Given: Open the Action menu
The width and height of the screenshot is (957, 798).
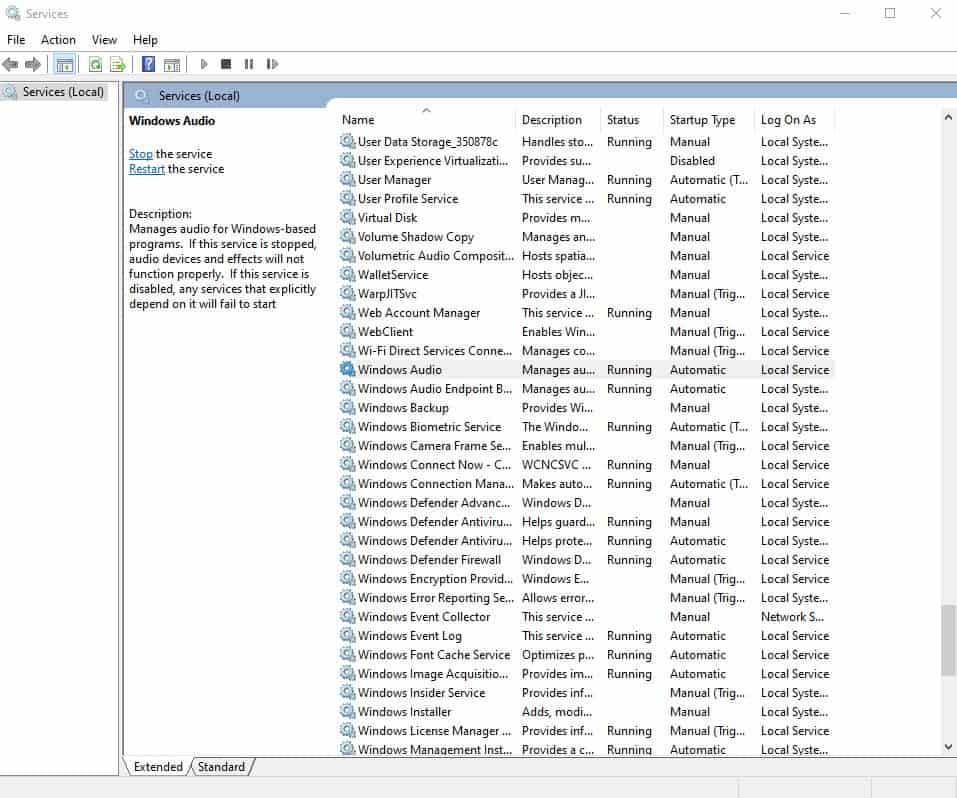Looking at the screenshot, I should point(58,40).
